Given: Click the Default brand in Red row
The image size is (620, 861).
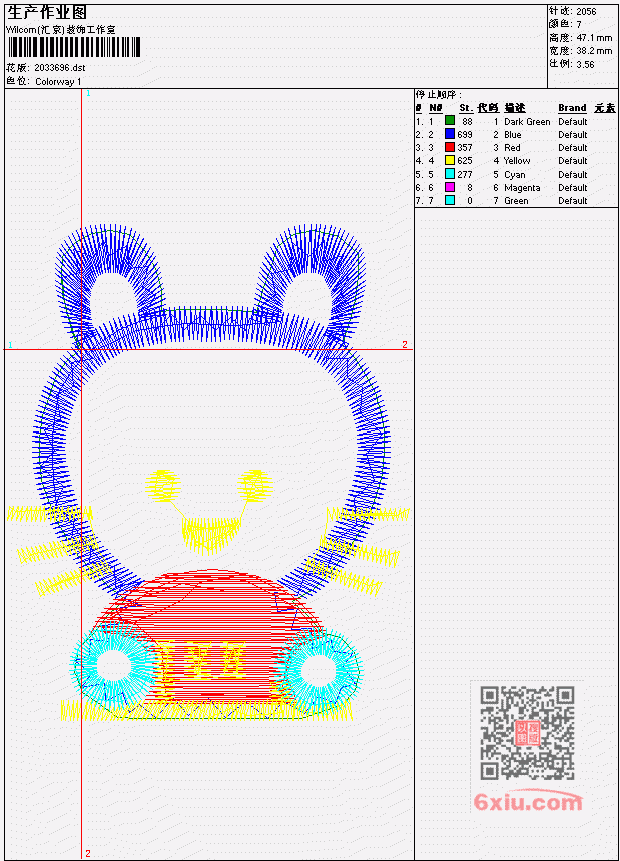Looking at the screenshot, I should (x=573, y=148).
